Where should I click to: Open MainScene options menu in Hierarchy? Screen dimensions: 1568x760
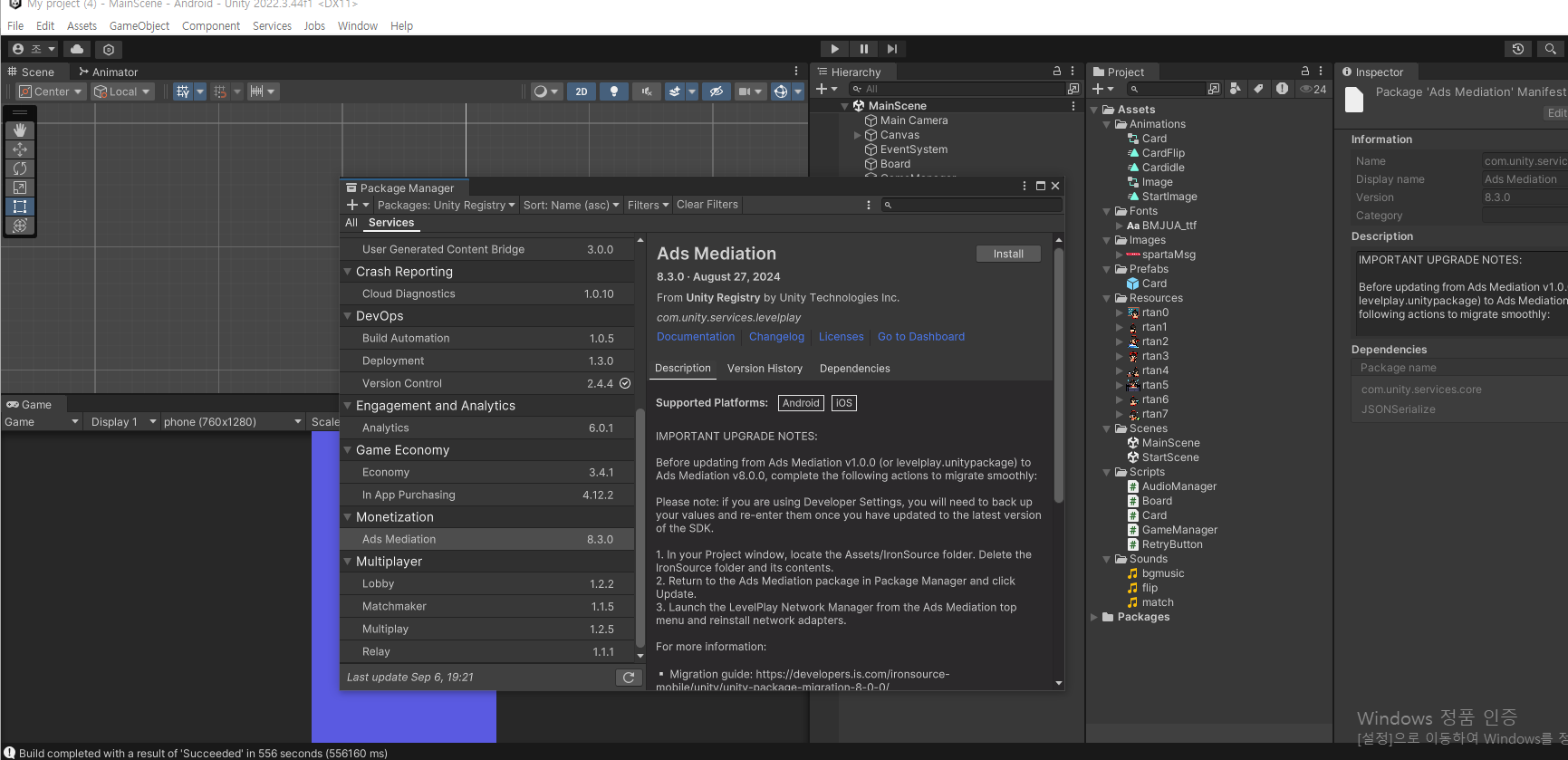coord(1073,106)
